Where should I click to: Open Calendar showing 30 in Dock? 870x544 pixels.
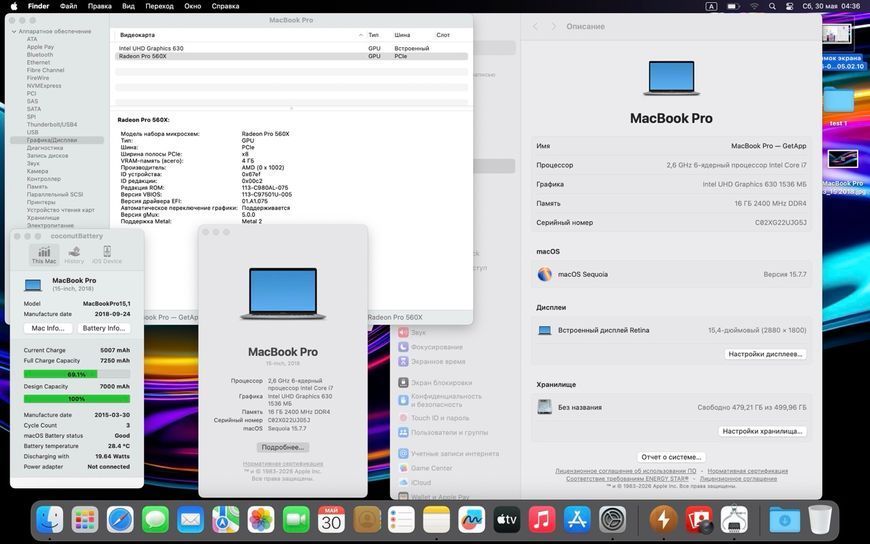coord(331,520)
